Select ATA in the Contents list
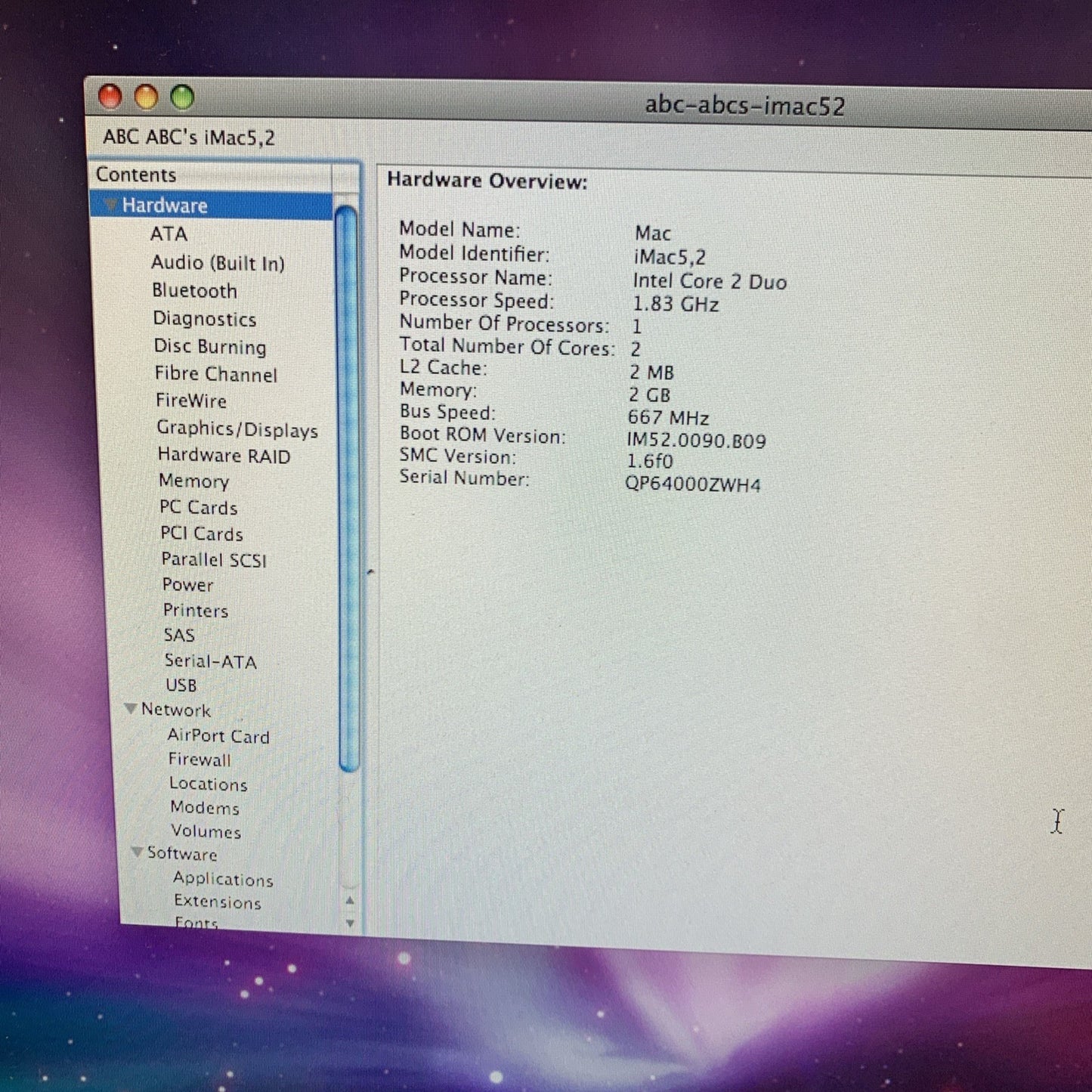1092x1092 pixels. coord(169,234)
